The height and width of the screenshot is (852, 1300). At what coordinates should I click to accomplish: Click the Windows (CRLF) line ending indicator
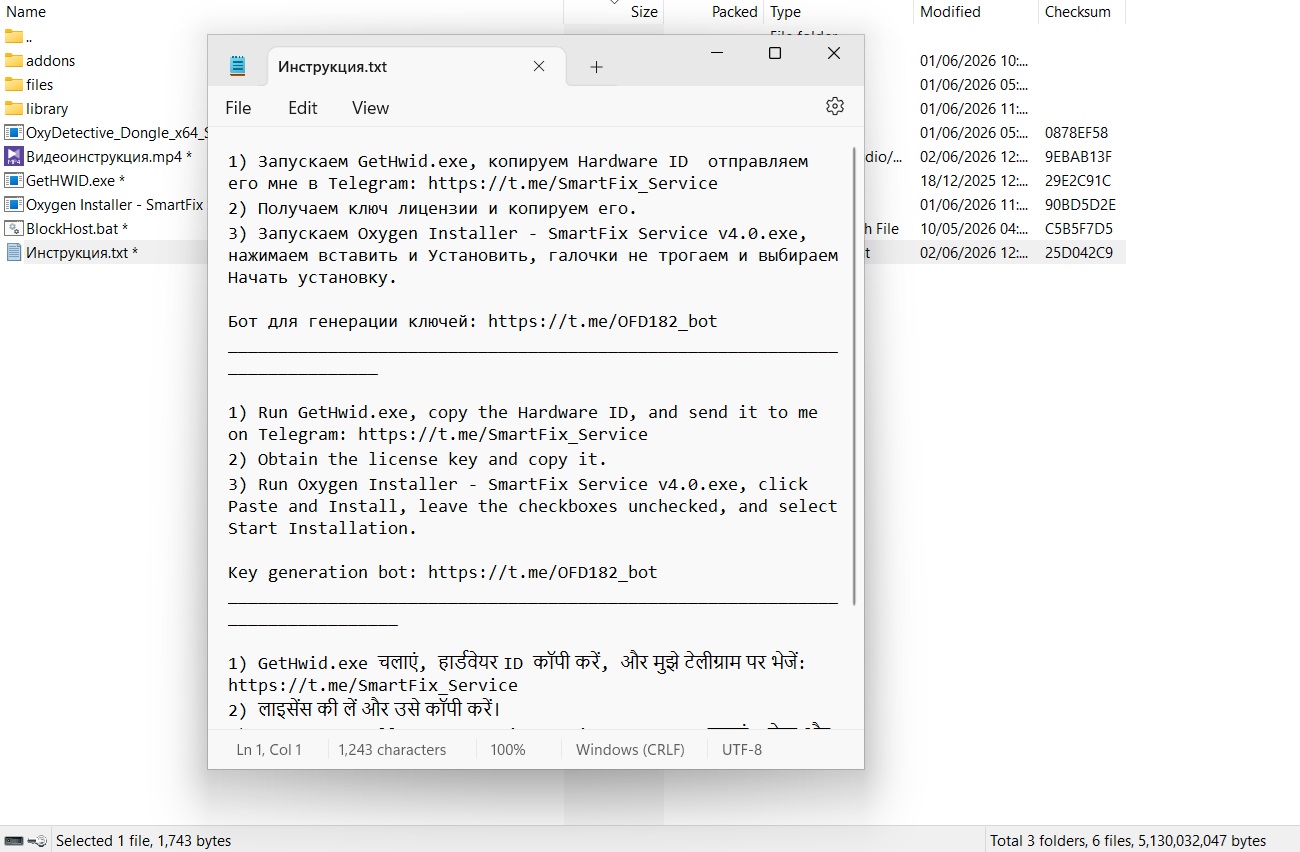tap(630, 750)
